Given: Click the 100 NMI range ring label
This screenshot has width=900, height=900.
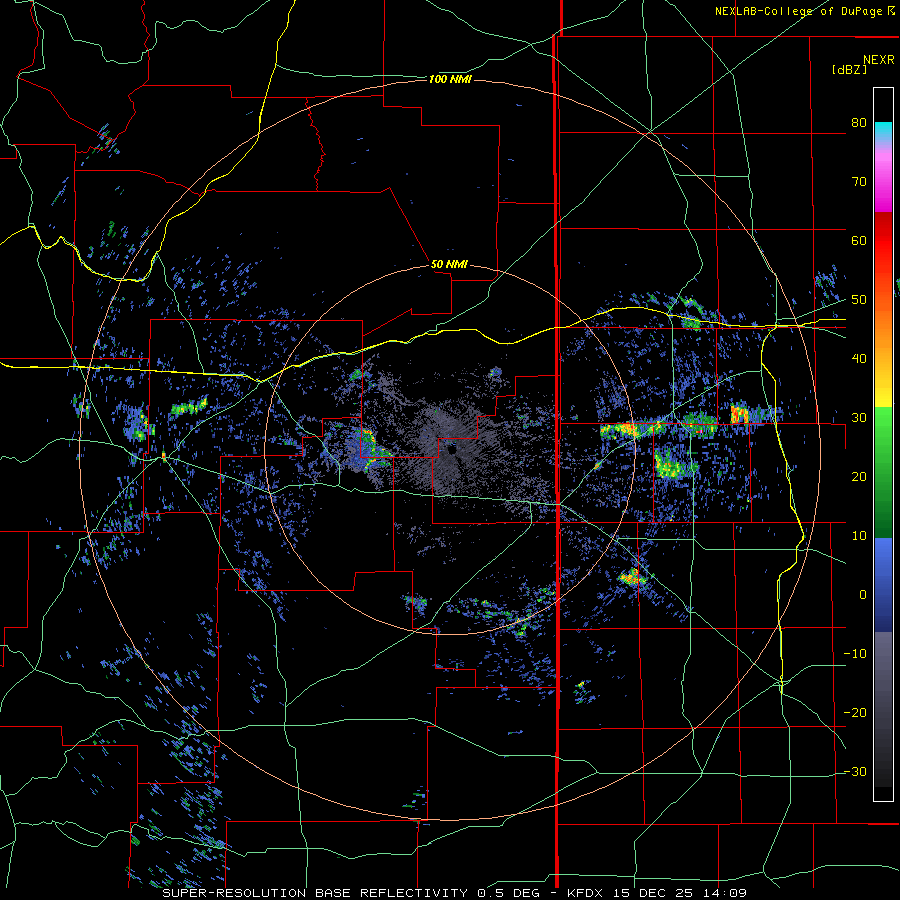Looking at the screenshot, I should coord(450,79).
